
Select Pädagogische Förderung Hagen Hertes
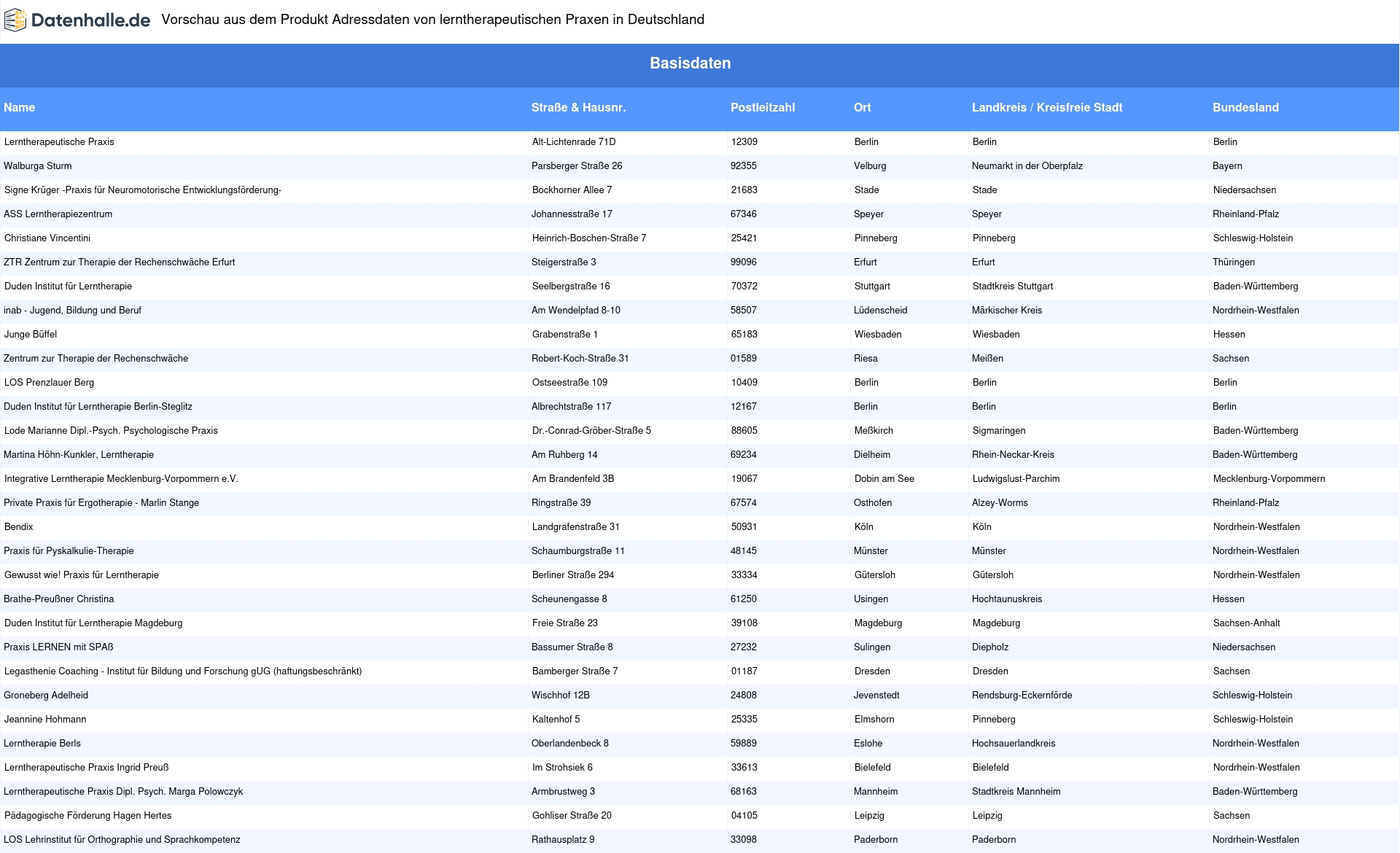tap(88, 816)
